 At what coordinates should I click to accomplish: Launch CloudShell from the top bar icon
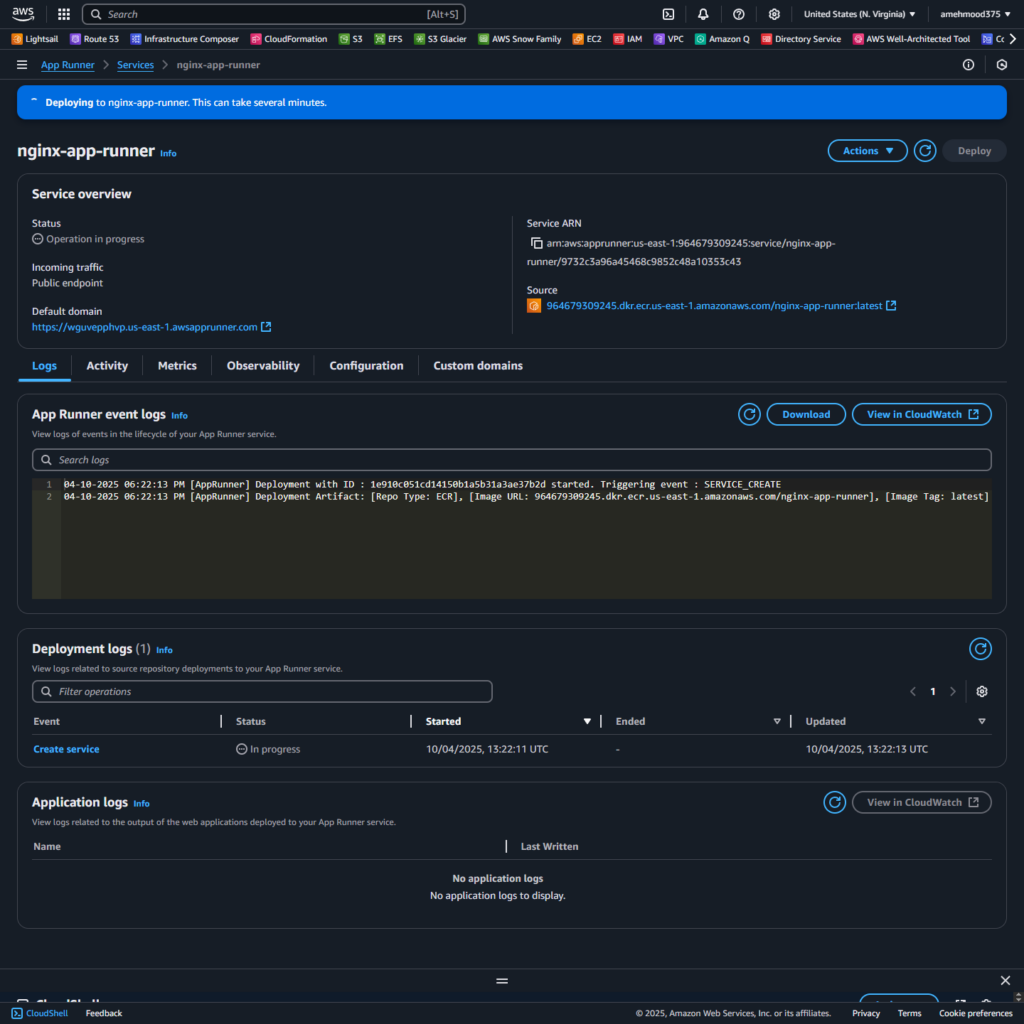coord(668,14)
